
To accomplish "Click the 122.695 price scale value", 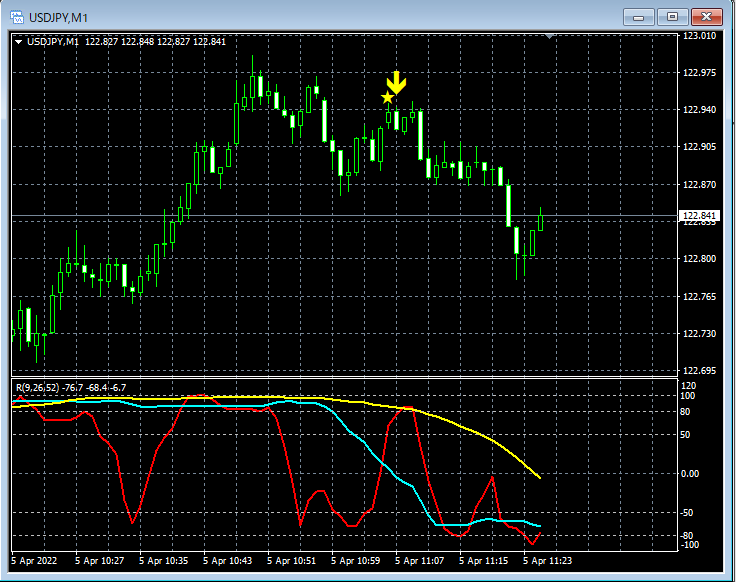I will click(x=699, y=370).
